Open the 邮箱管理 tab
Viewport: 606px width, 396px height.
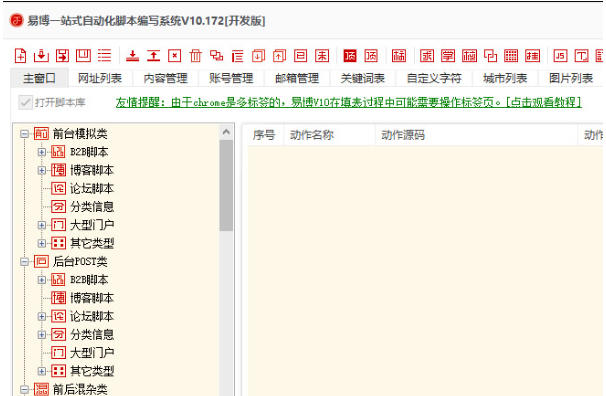tap(297, 78)
